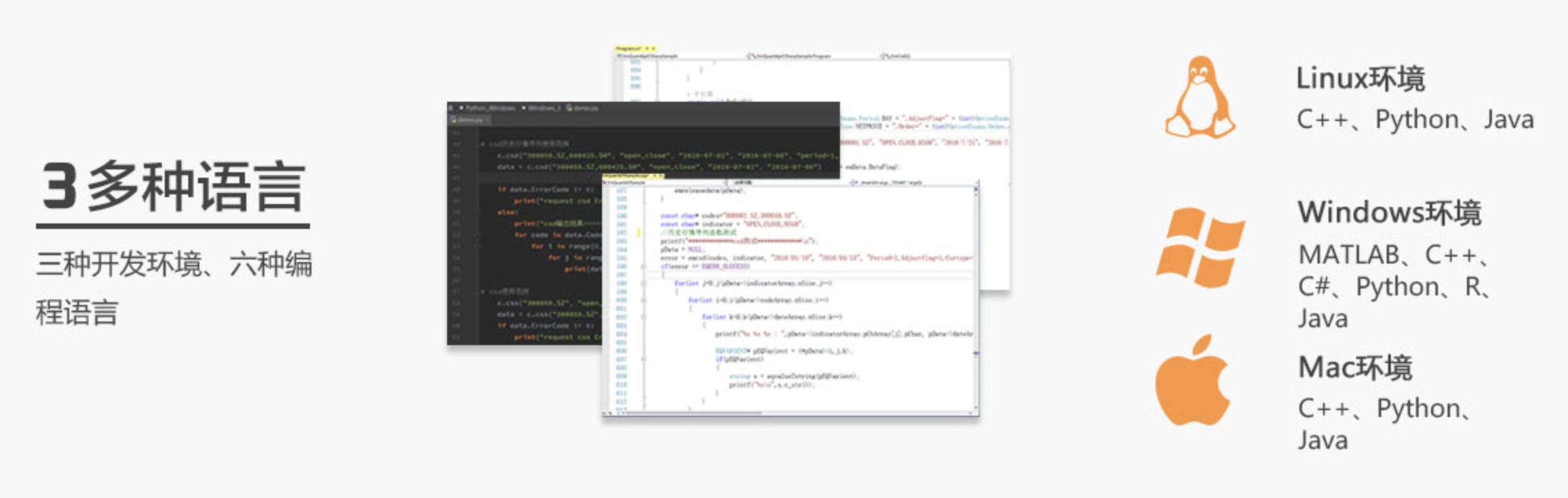Click Windows_3 in the dark editor breadcrumb
This screenshot has width=1568, height=498.
[543, 108]
